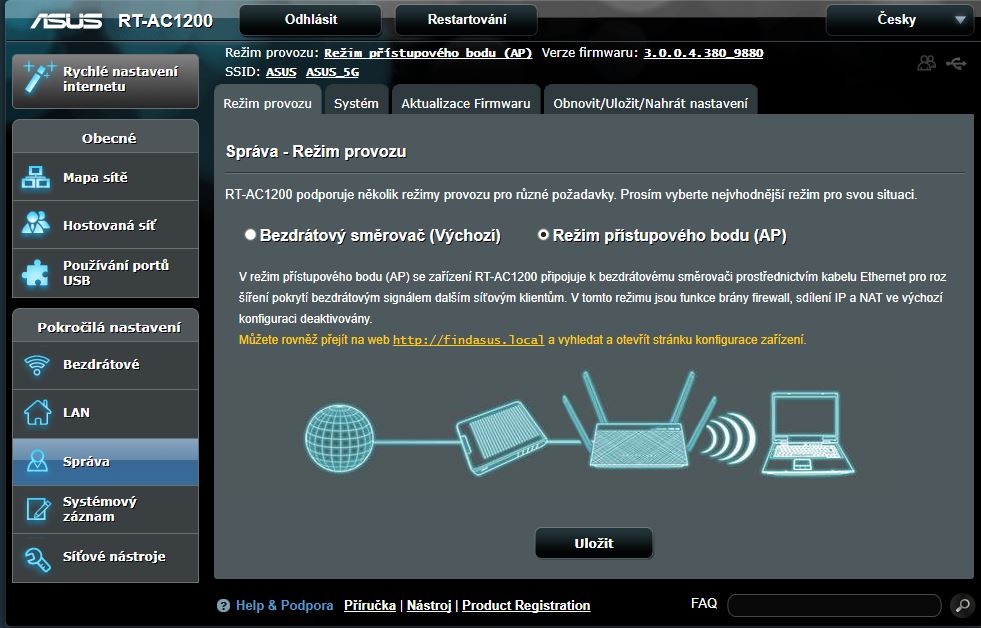Click the Mapa sítě network icon
This screenshot has width=981, height=628.
click(x=36, y=178)
